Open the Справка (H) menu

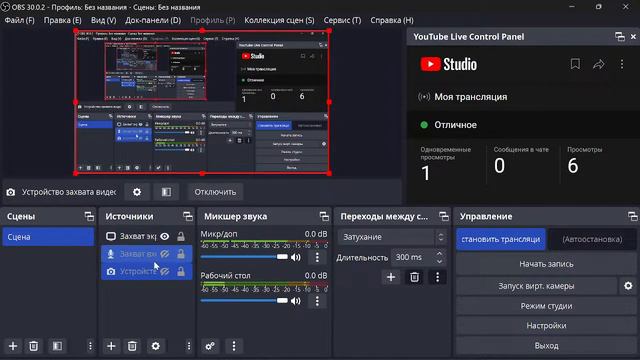point(392,20)
